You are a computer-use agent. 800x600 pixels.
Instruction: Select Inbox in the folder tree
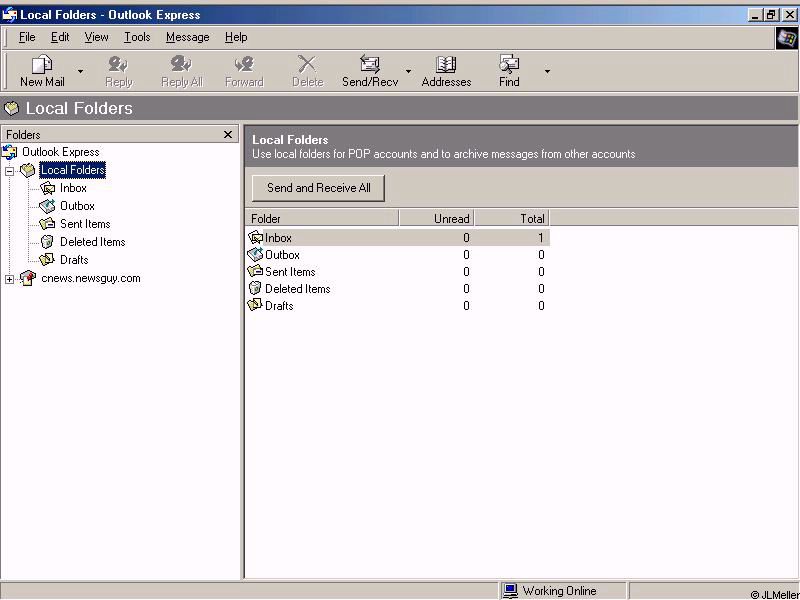pos(73,188)
